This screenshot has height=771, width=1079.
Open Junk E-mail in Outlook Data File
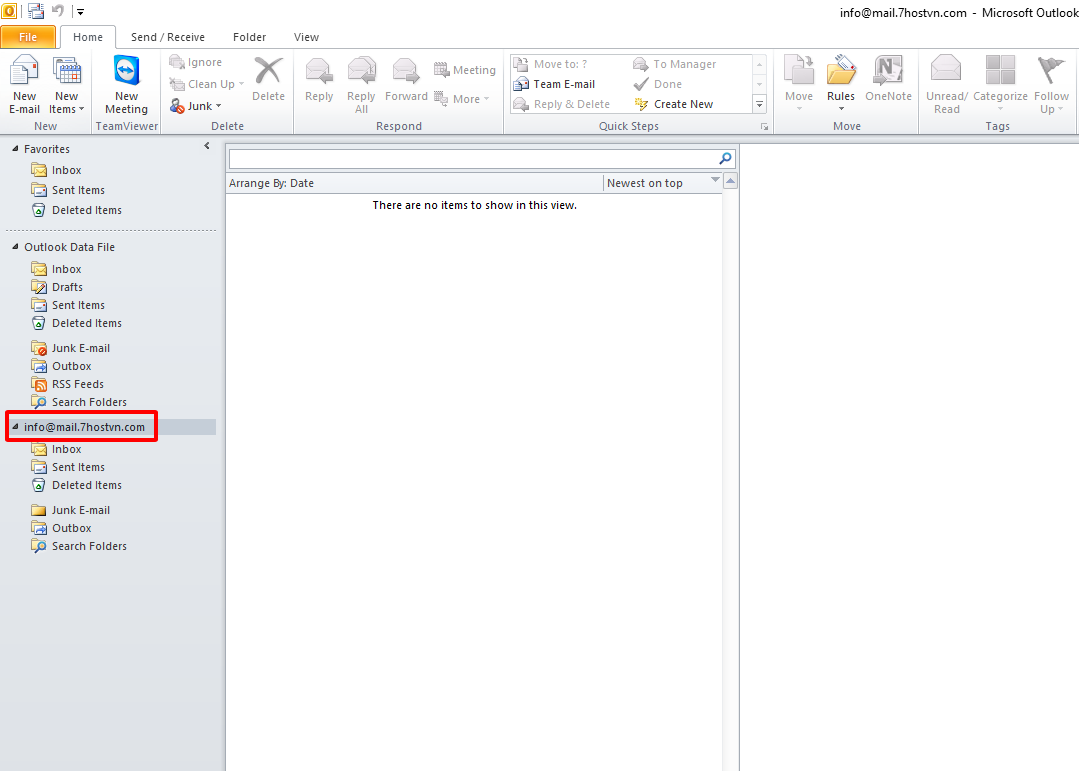[71, 348]
